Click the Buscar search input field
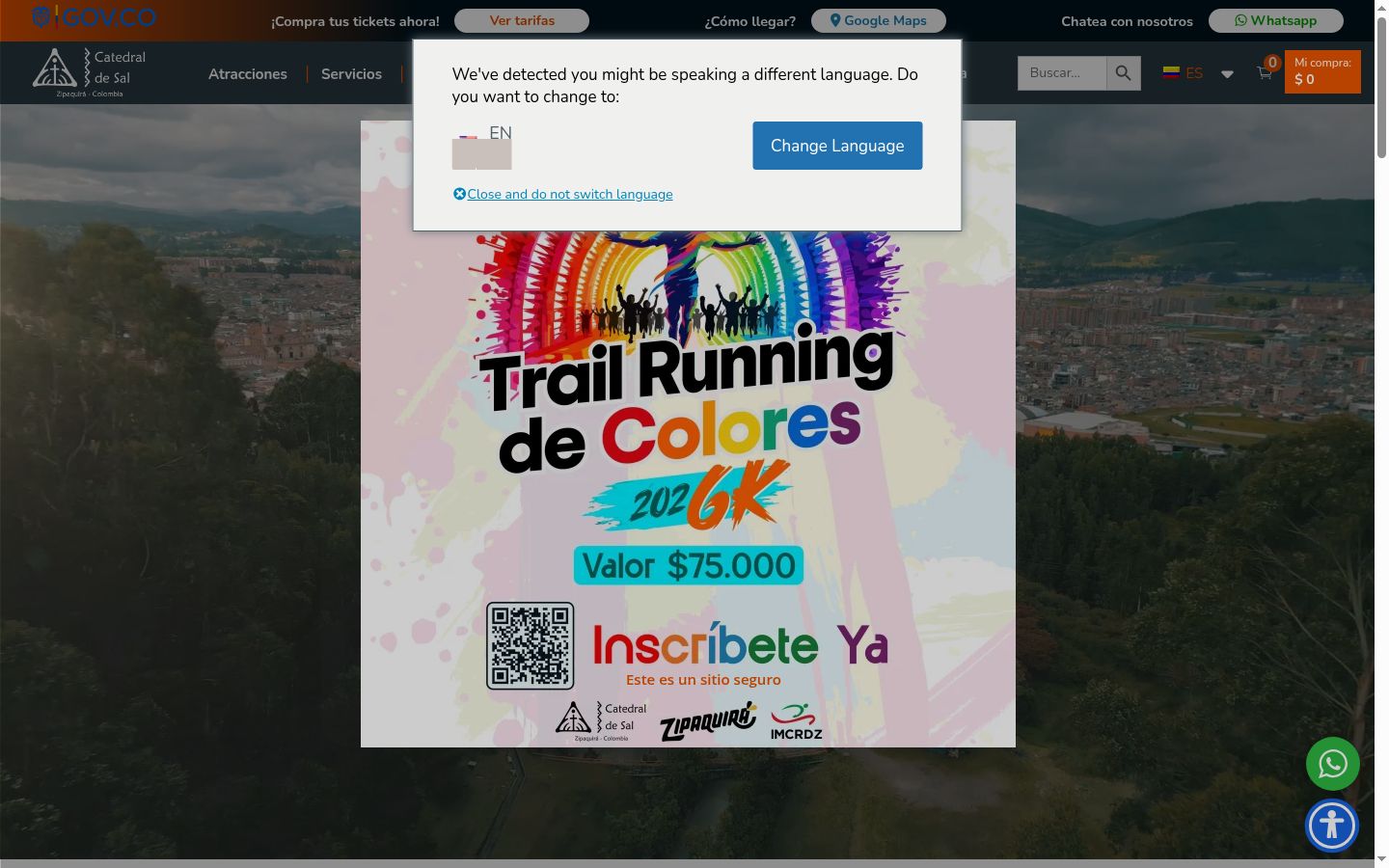 (1062, 73)
